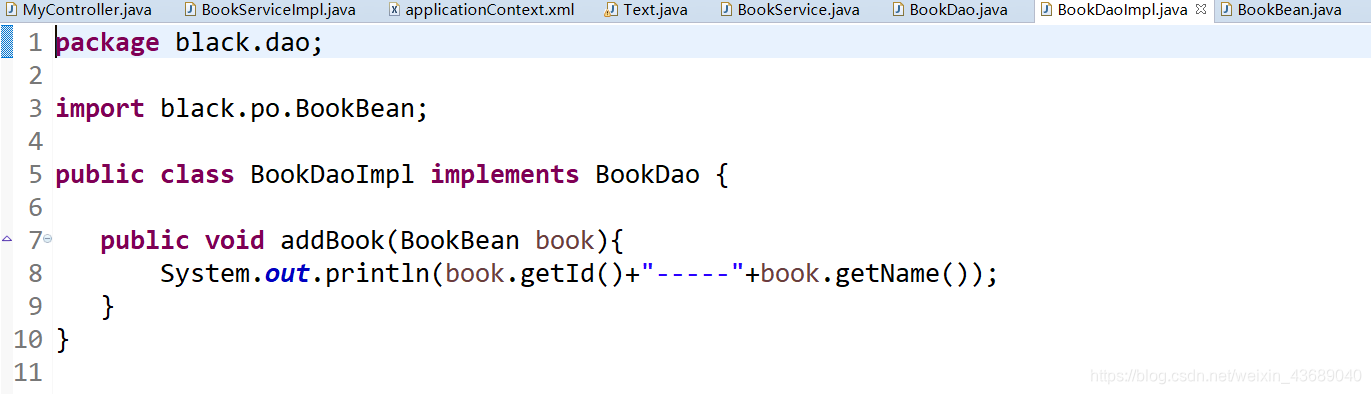Click the class name BookDaoImpl in the code
Image resolution: width=1371 pixels, height=394 pixels.
click(x=332, y=174)
